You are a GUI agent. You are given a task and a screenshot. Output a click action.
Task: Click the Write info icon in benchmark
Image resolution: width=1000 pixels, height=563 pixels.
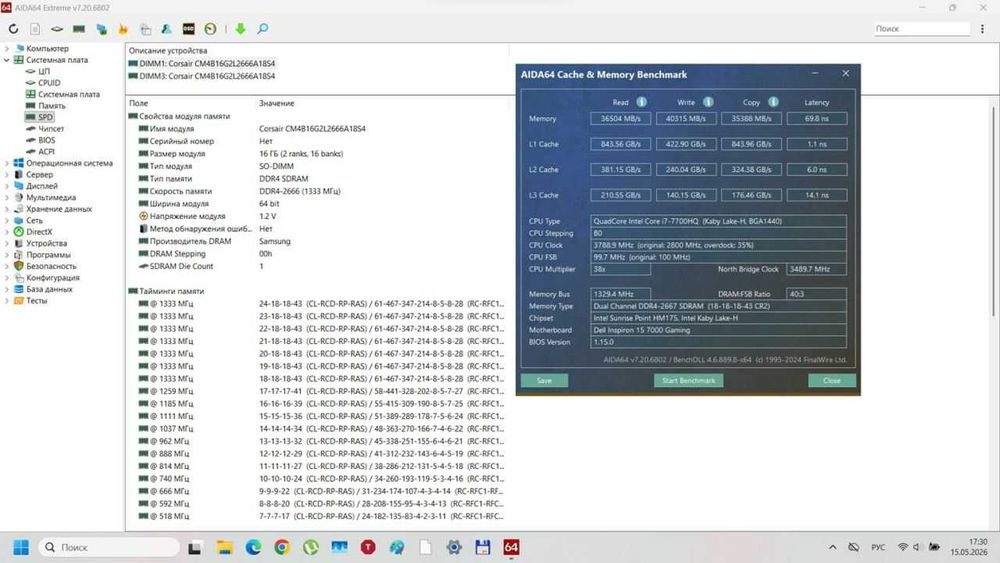click(x=708, y=102)
